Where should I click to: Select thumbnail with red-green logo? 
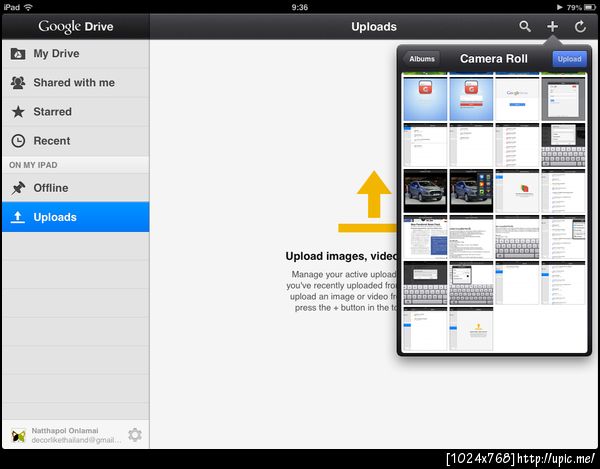coord(517,191)
